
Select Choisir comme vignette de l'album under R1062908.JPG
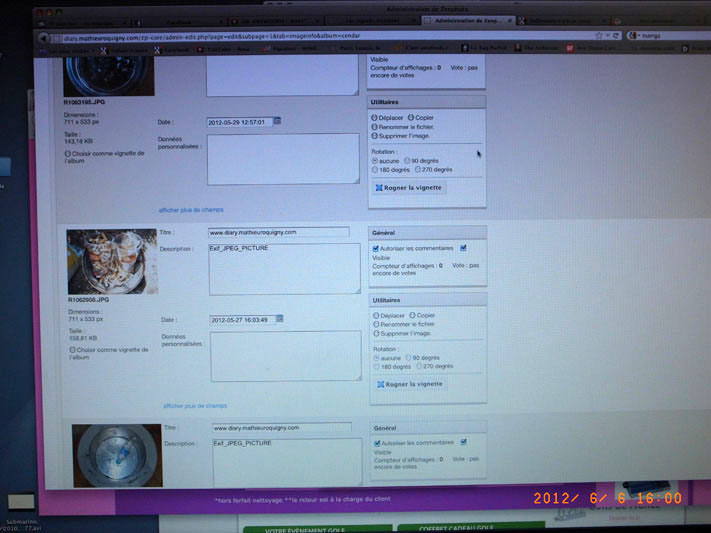[72, 350]
